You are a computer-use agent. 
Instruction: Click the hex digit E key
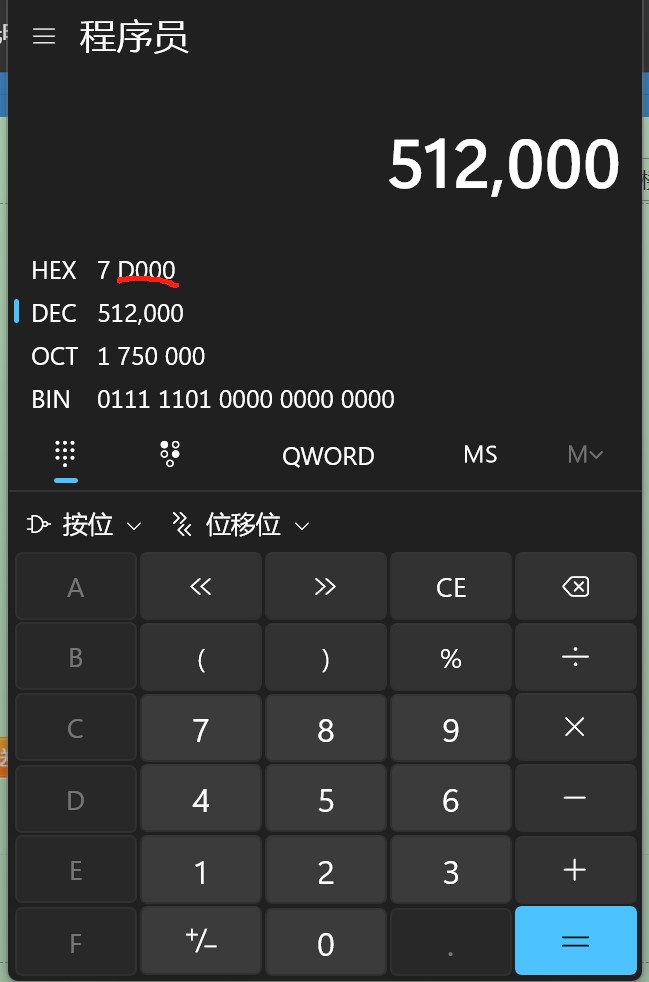pos(76,870)
